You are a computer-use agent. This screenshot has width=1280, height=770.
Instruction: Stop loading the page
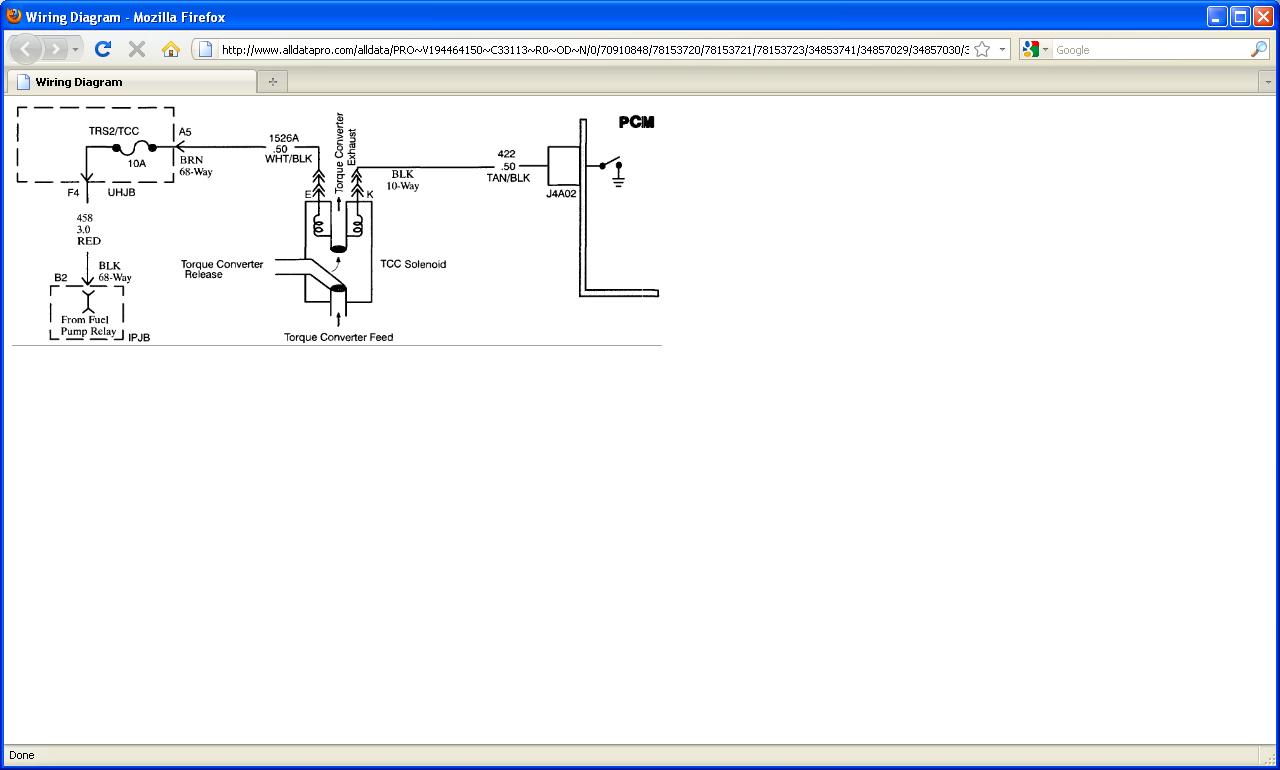137,49
